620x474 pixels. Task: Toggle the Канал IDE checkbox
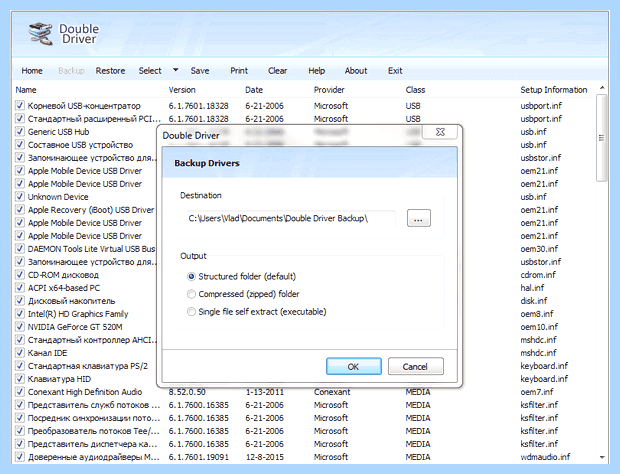pyautogui.click(x=20, y=353)
